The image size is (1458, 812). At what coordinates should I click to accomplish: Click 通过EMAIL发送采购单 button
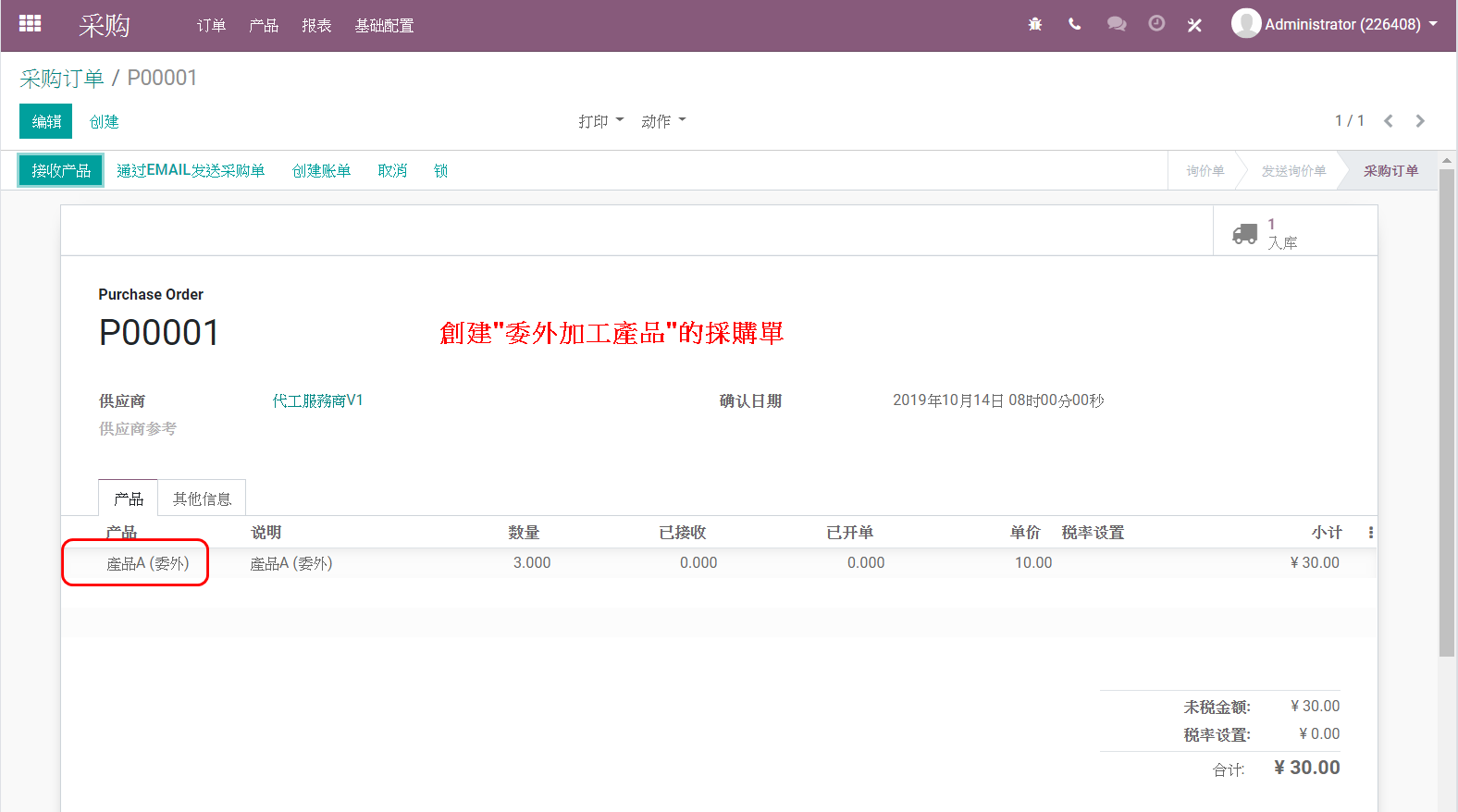click(x=191, y=170)
